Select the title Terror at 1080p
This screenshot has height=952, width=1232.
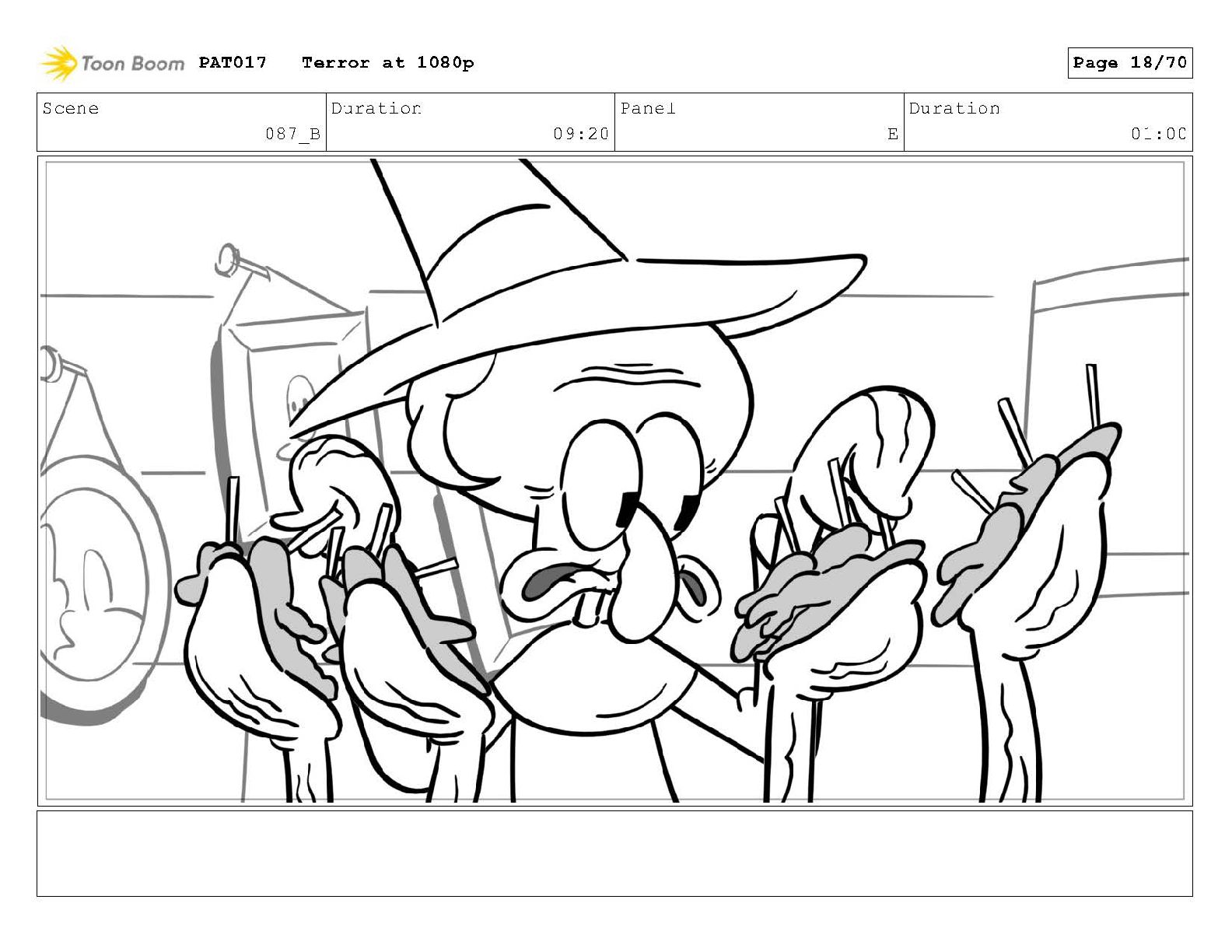click(387, 62)
